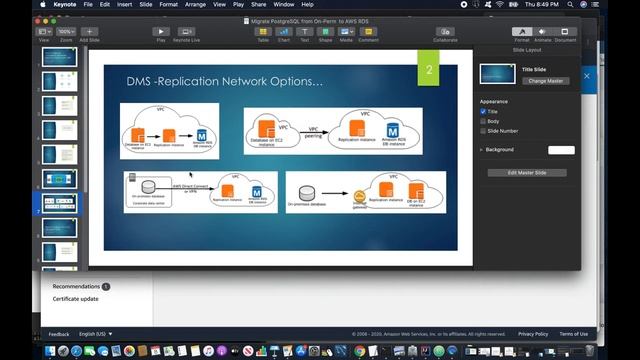Viewport: 640px width, 360px height.
Task: Expand the Background section disclosure triangle
Action: click(481, 150)
